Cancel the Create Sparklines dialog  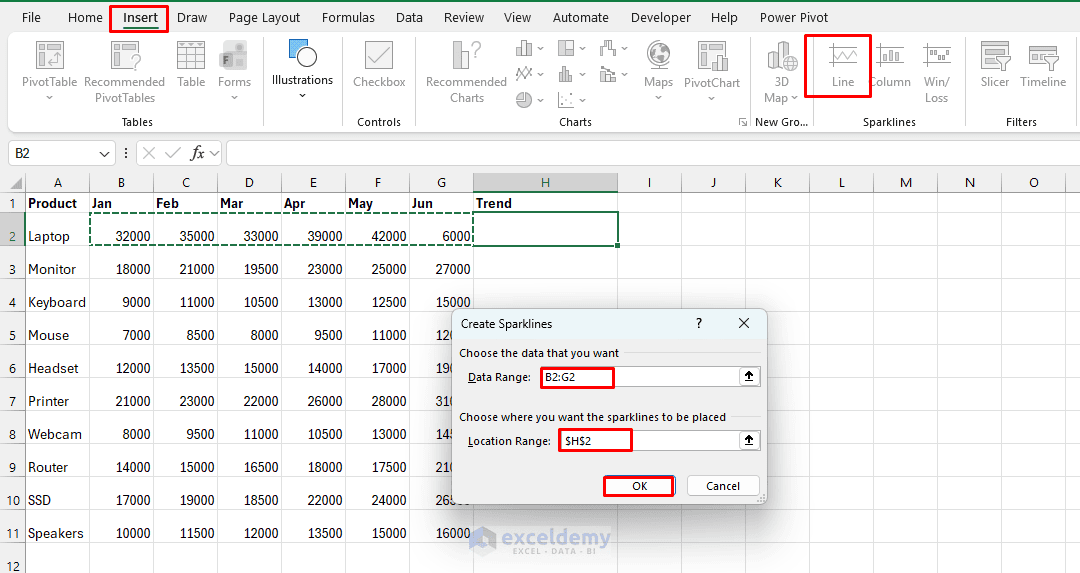click(723, 486)
